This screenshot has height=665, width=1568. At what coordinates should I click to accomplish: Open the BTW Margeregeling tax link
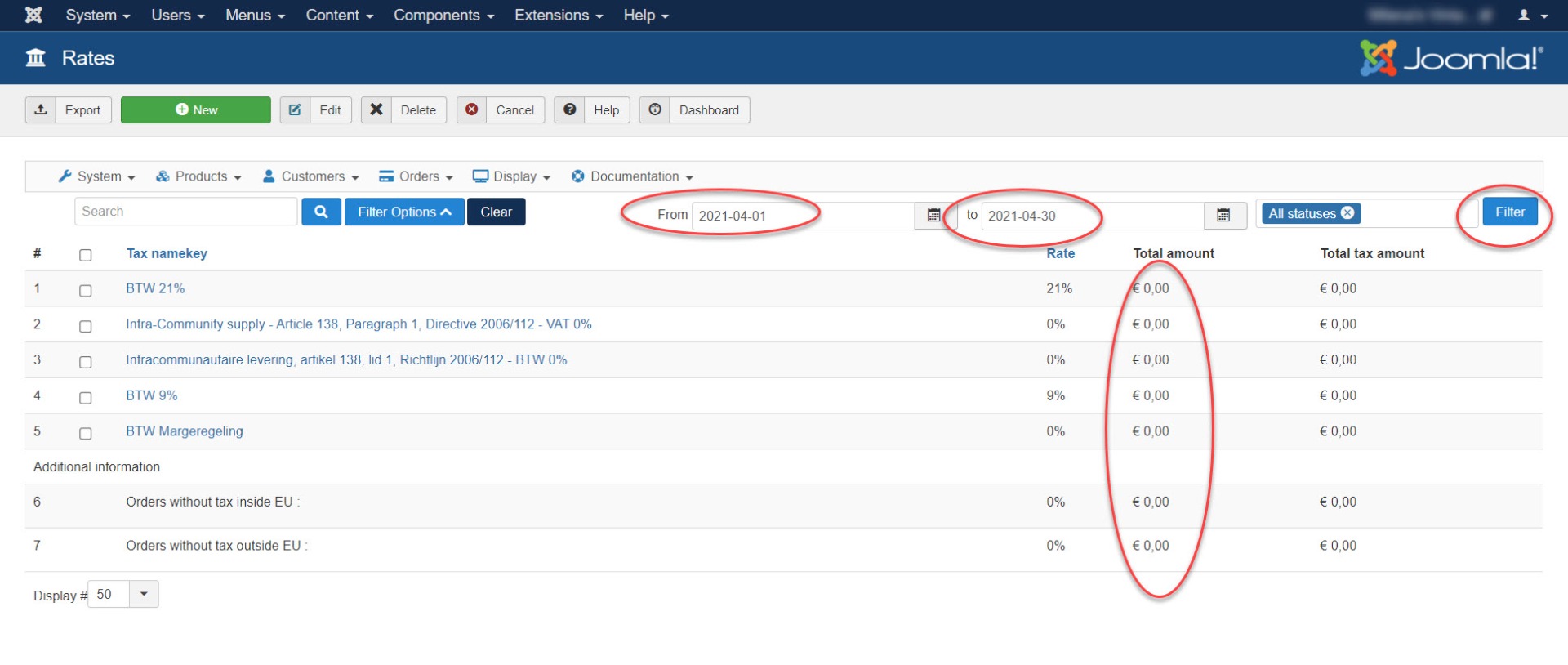[185, 431]
